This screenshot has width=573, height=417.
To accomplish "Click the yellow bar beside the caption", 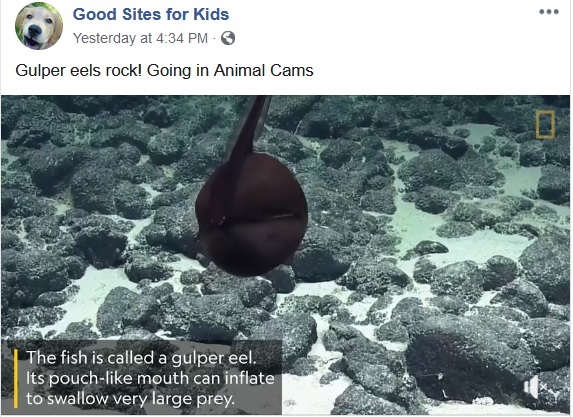I will click(16, 378).
